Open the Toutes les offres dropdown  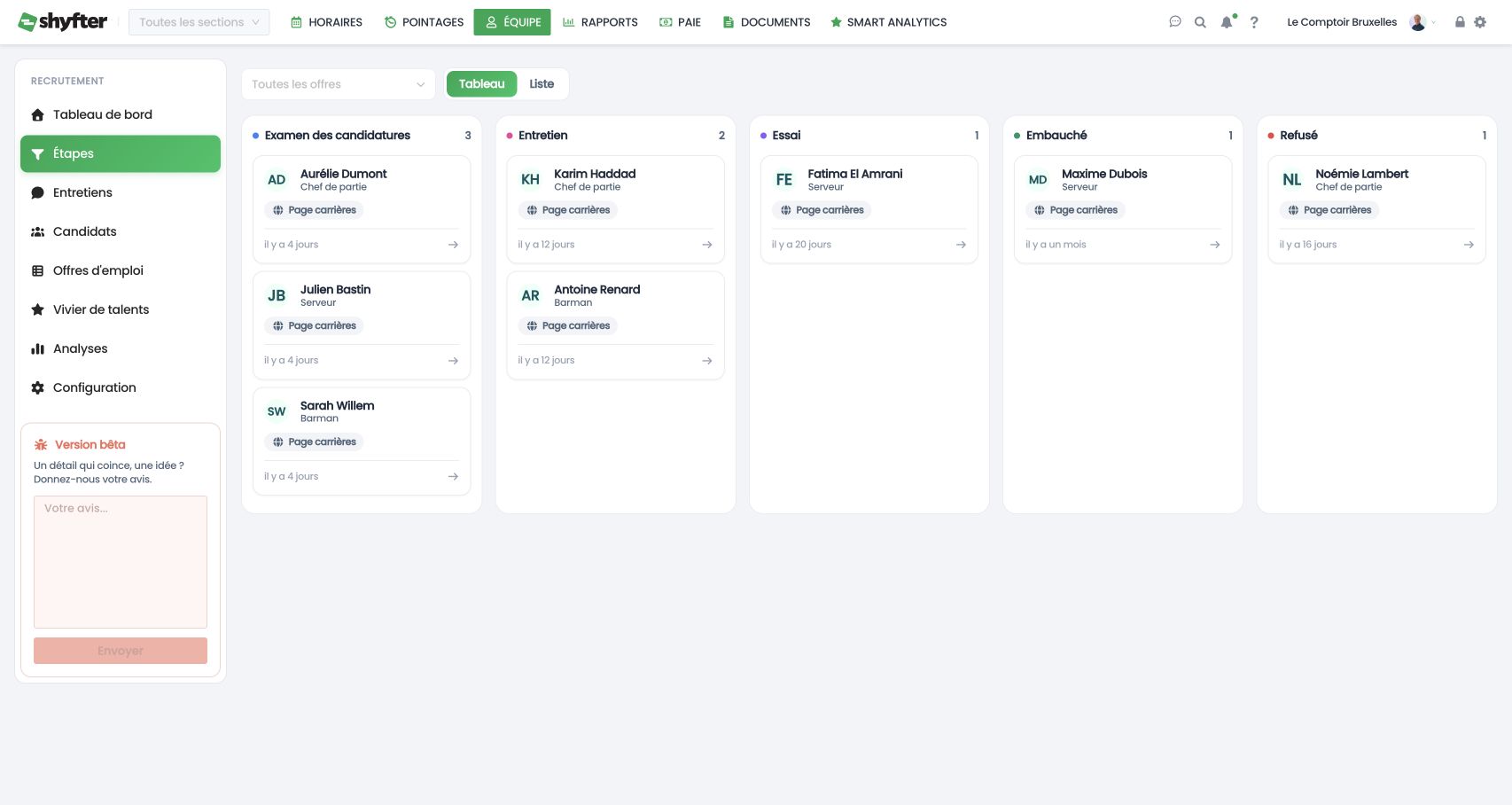tap(338, 84)
